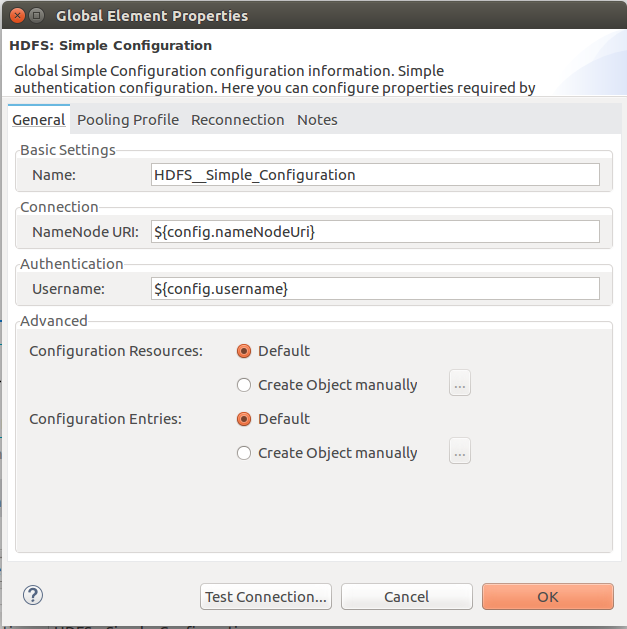Viewport: 627px width, 629px height.
Task: Click the 'Username:' label
Action: pos(68,289)
